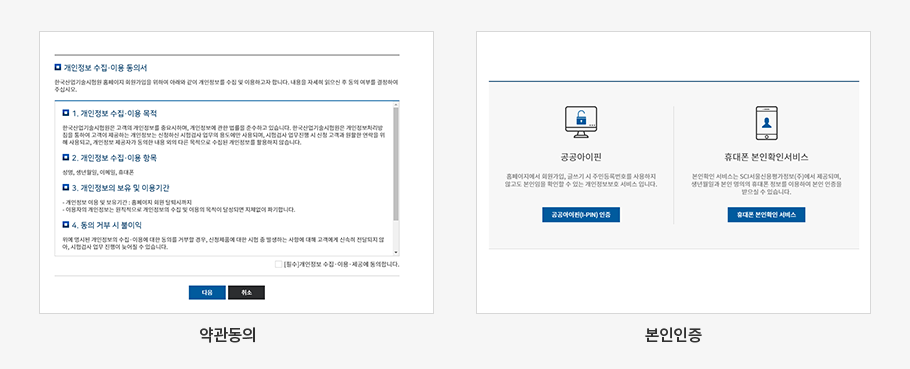Click the bullet icon beside 4. 동의 거부 시 불이익
The height and width of the screenshot is (369, 910).
pos(66,225)
